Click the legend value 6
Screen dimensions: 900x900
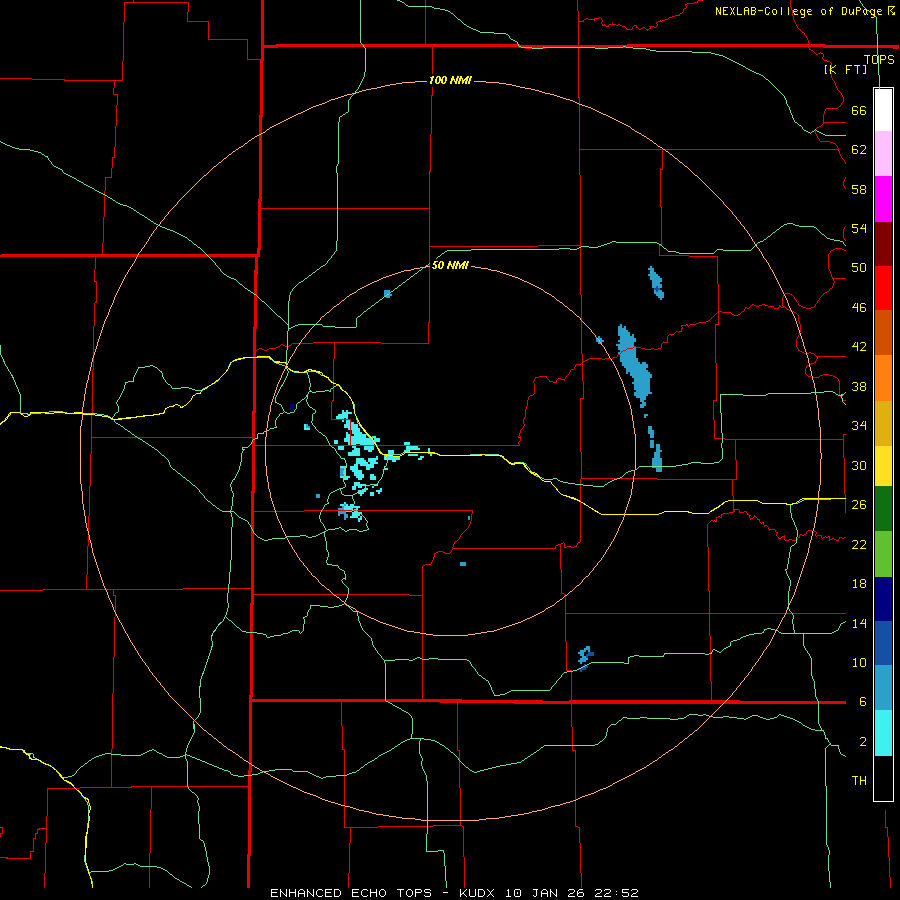pyautogui.click(x=862, y=702)
